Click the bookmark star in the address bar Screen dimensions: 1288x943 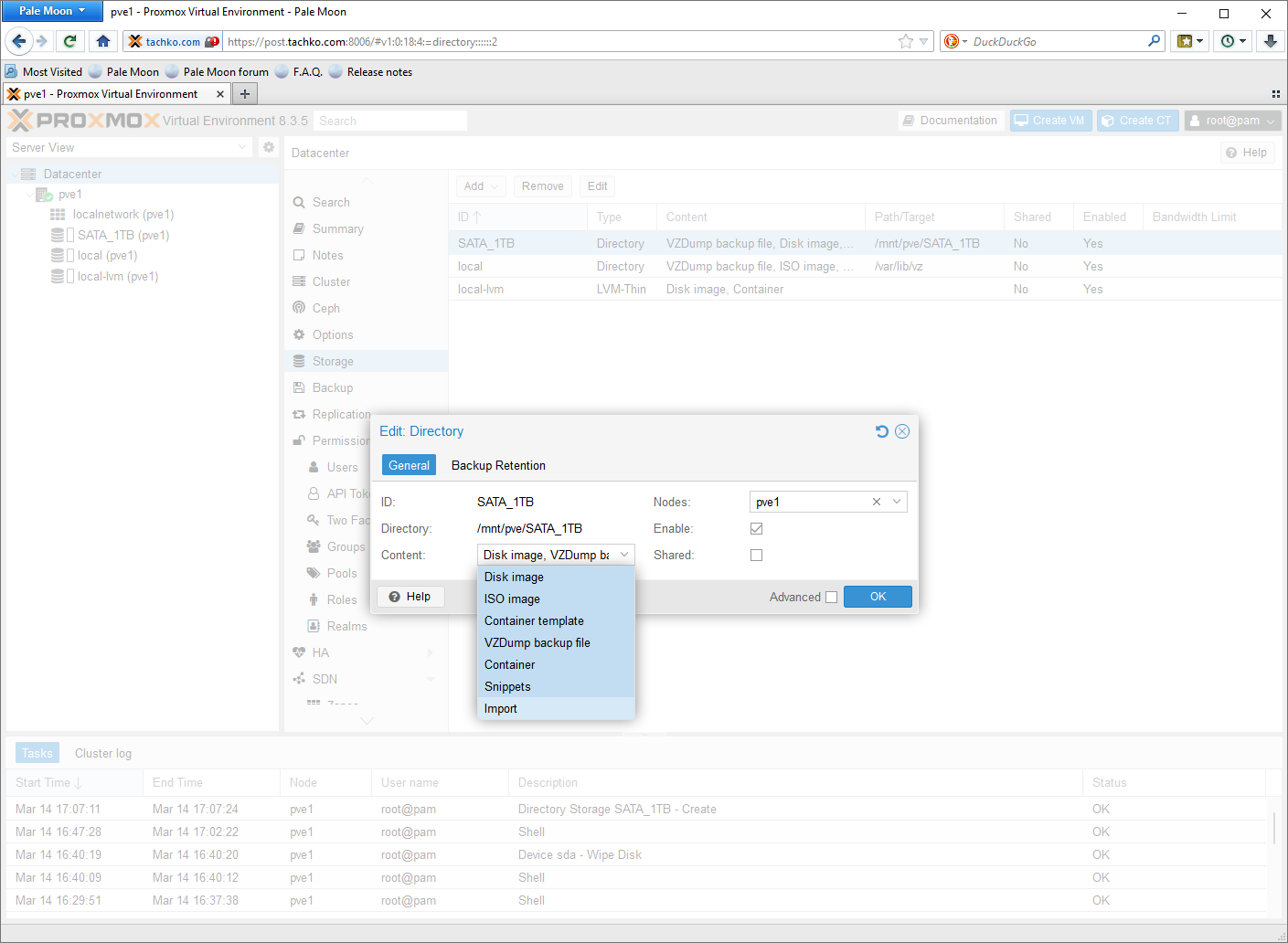tap(905, 41)
